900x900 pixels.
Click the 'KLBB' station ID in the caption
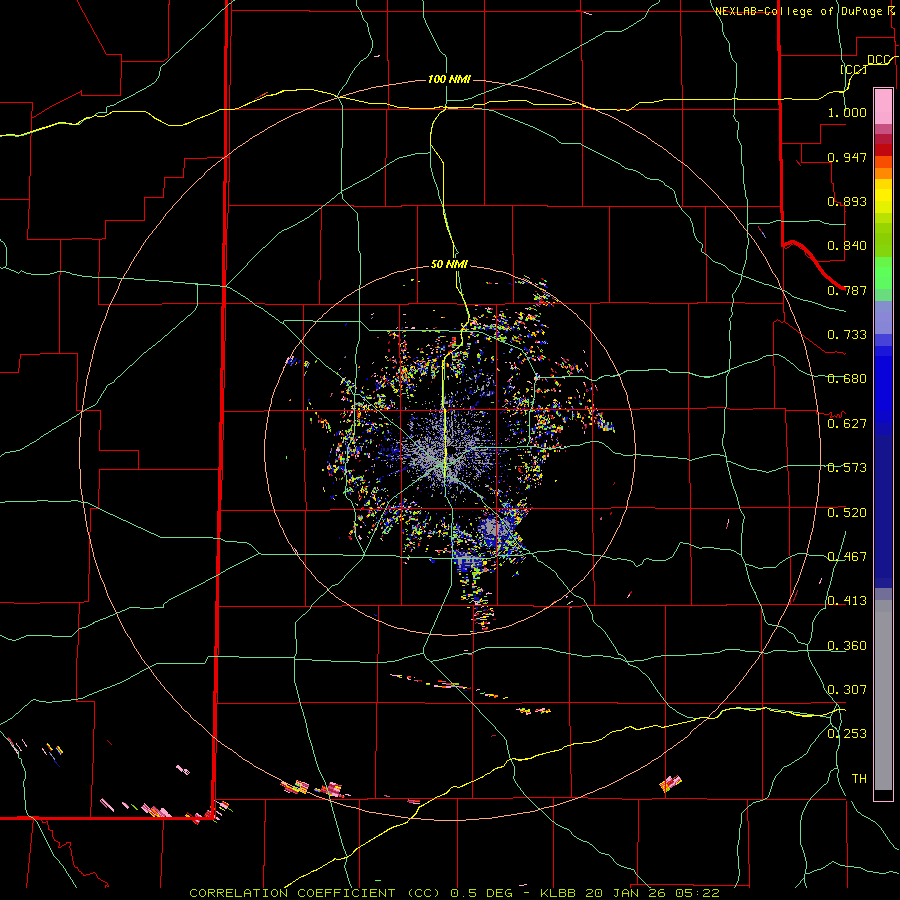(x=558, y=893)
